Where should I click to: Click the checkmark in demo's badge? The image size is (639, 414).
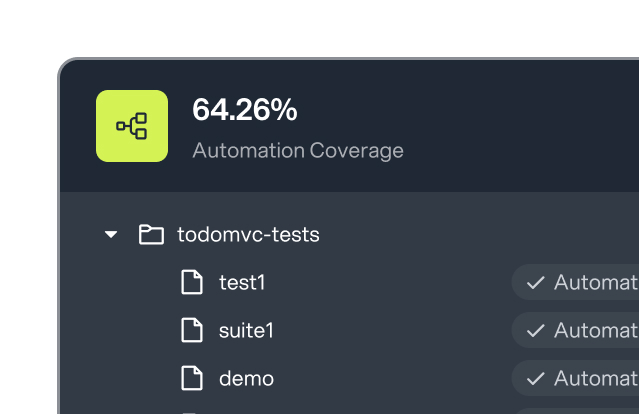[x=535, y=379]
